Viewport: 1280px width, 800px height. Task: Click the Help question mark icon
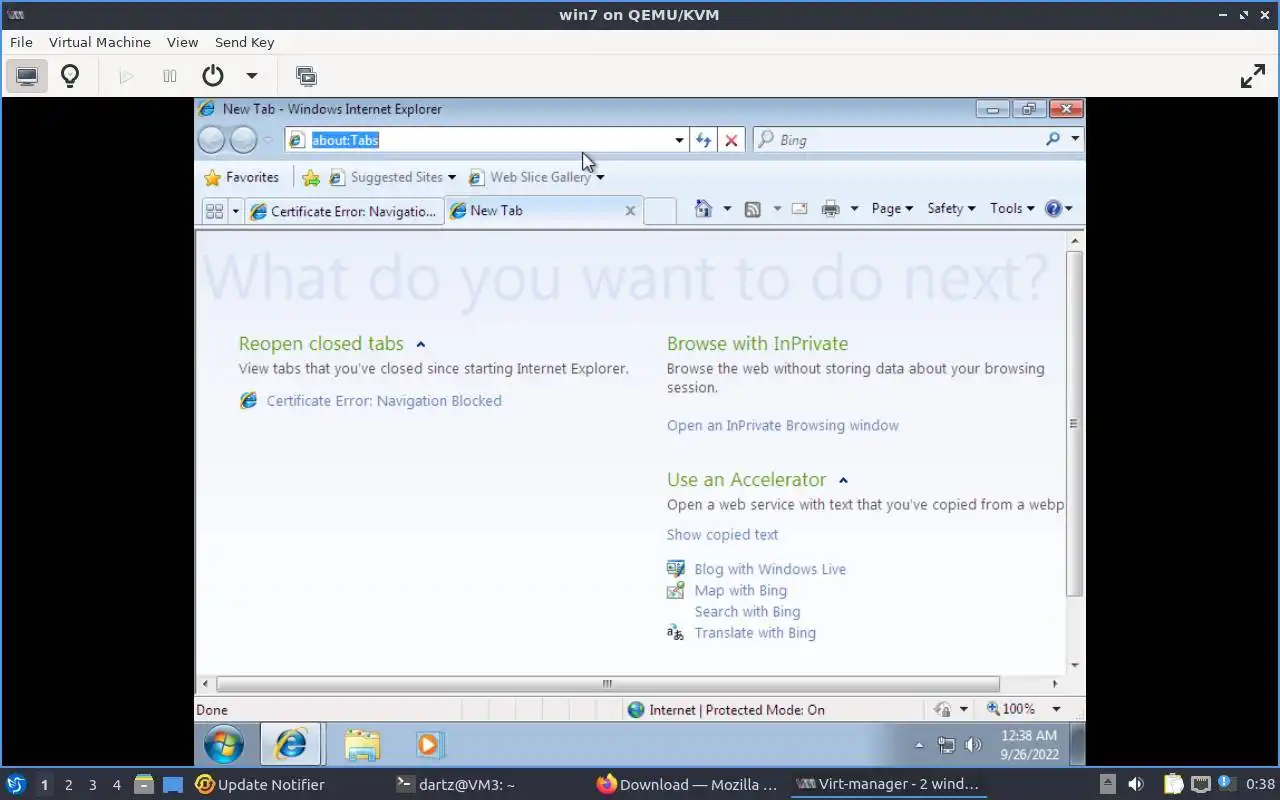tap(1053, 208)
